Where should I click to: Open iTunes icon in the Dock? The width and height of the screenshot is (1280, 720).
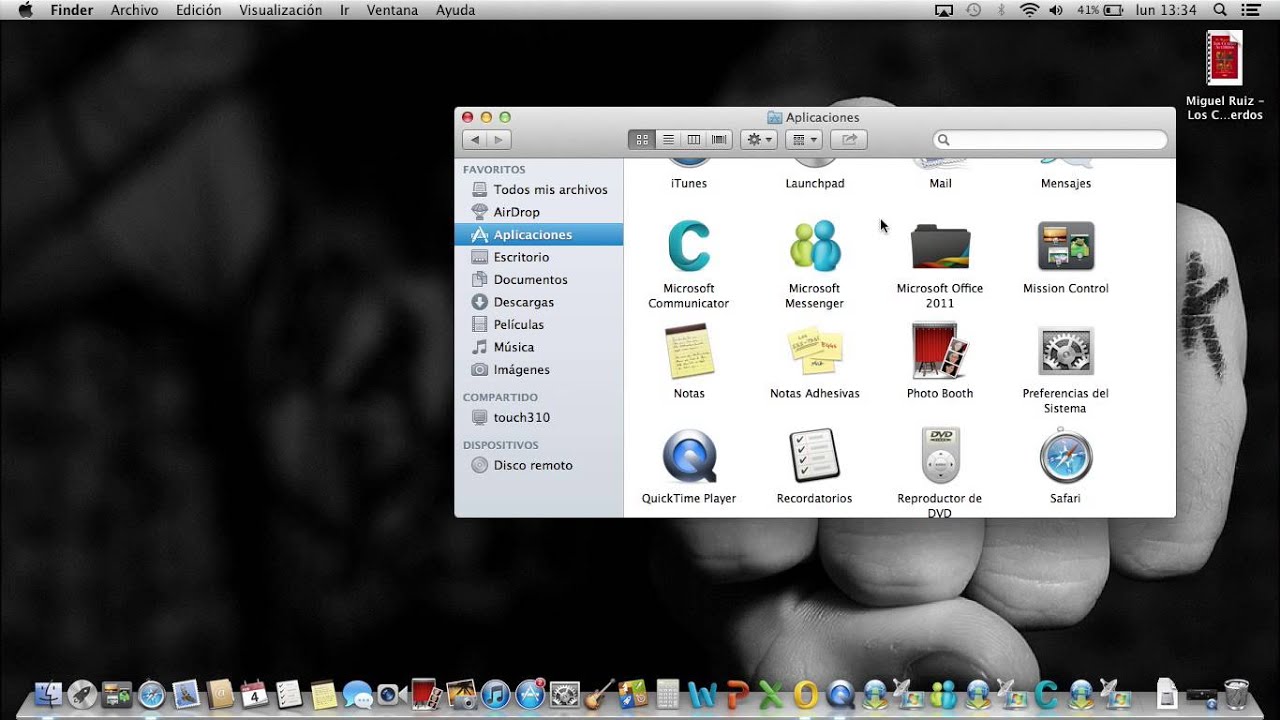(x=495, y=694)
